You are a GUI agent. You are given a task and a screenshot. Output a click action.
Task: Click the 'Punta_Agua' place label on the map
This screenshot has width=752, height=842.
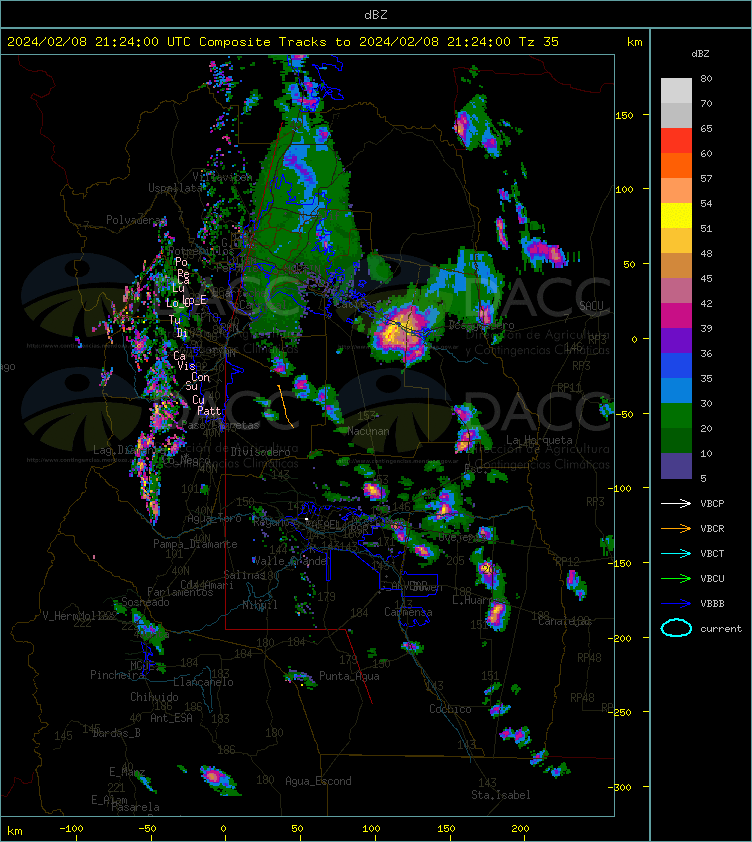point(349,676)
